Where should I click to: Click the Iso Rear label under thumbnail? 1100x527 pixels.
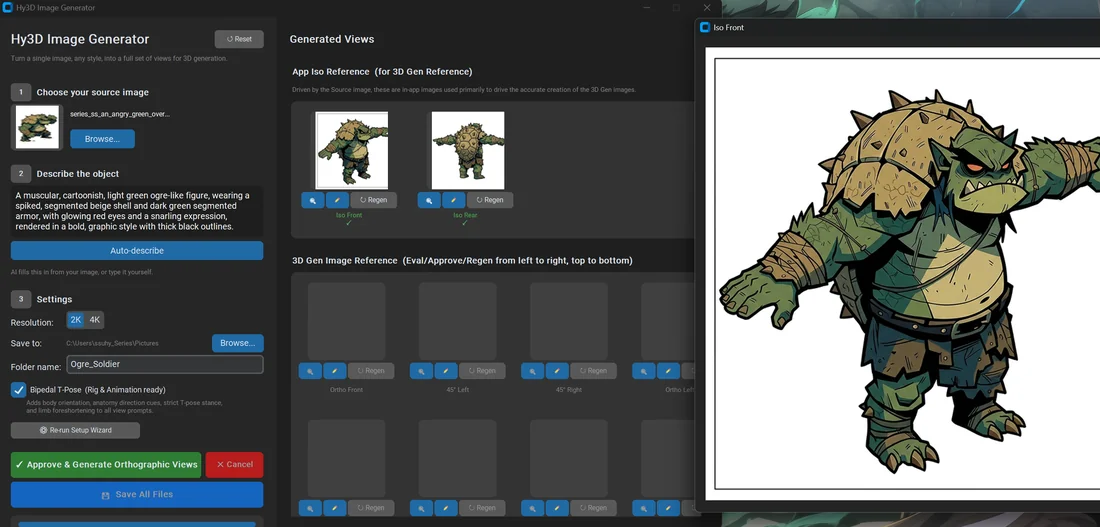465,215
